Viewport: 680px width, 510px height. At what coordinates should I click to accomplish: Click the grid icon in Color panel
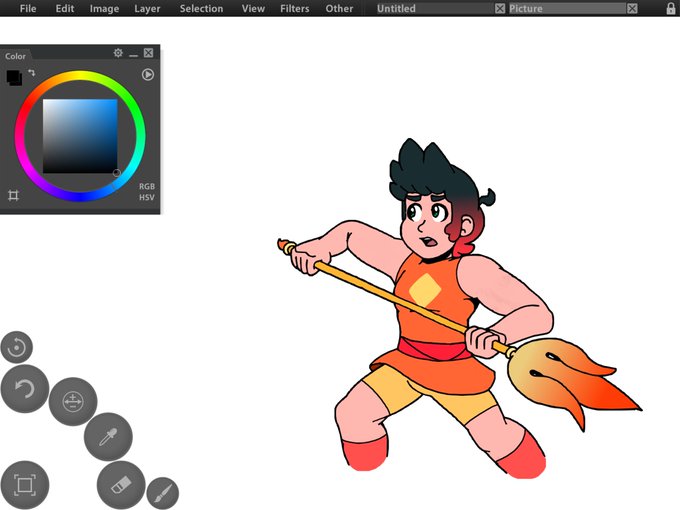(x=13, y=195)
